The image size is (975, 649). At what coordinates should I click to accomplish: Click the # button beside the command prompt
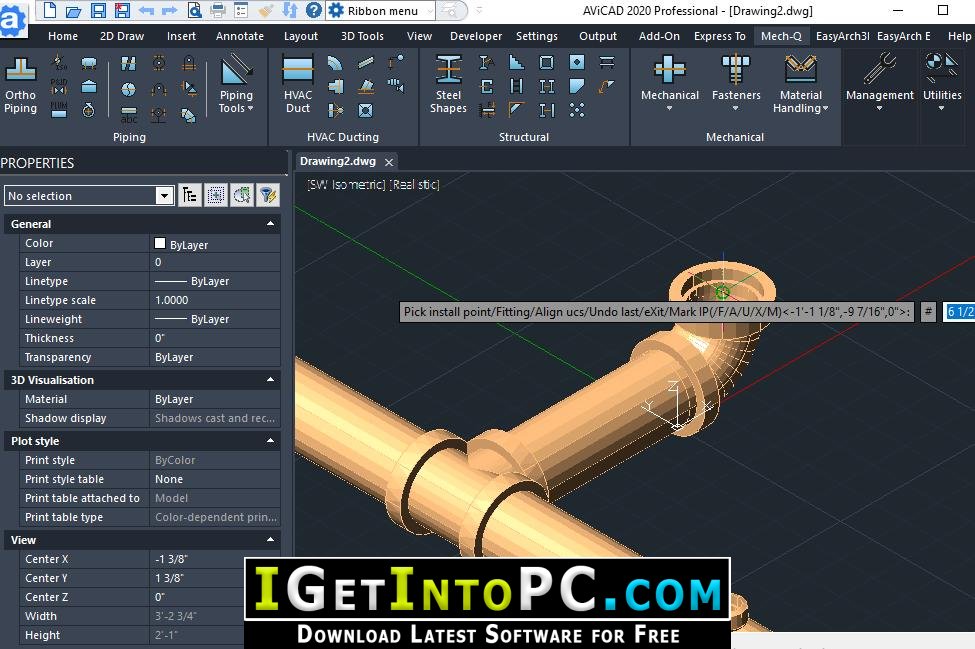coord(928,311)
